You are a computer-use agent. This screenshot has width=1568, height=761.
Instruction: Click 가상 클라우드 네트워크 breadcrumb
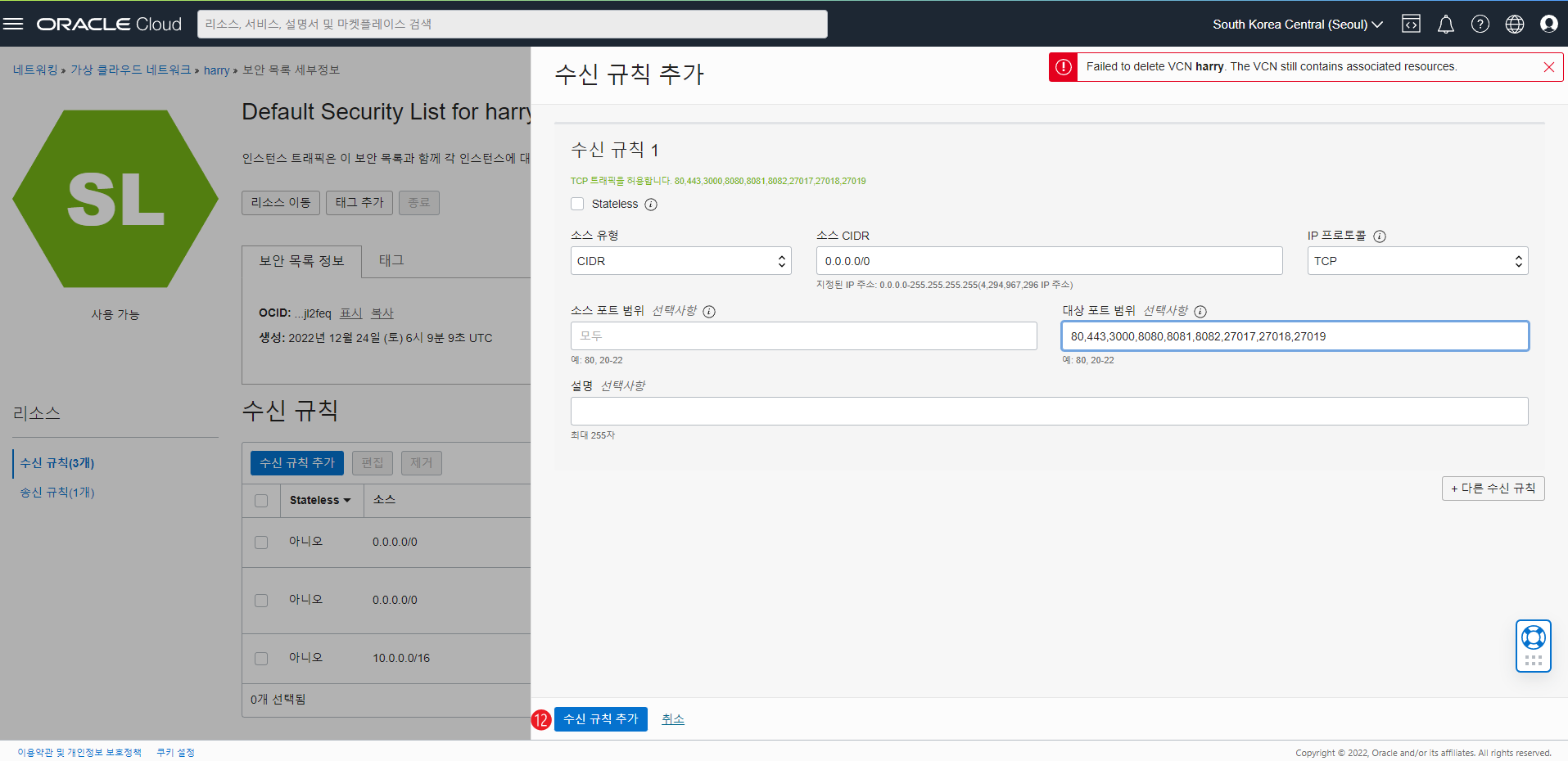[x=130, y=70]
